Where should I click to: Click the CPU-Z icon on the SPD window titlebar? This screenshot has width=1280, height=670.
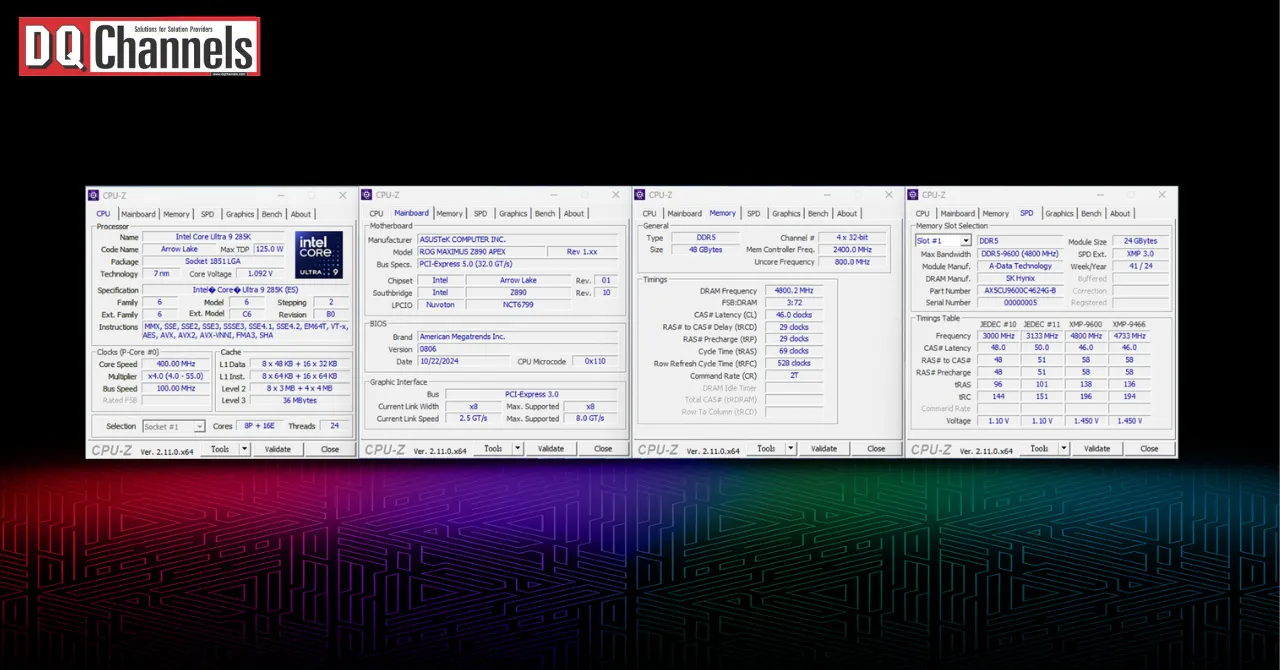(x=912, y=194)
